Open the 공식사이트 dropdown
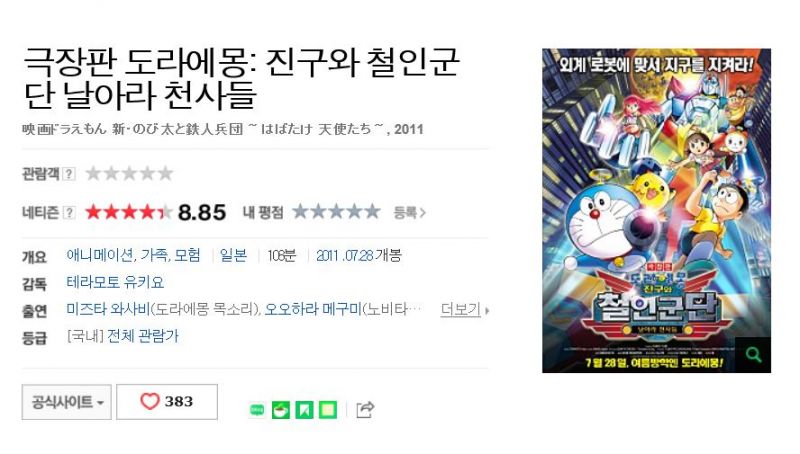 [66, 402]
